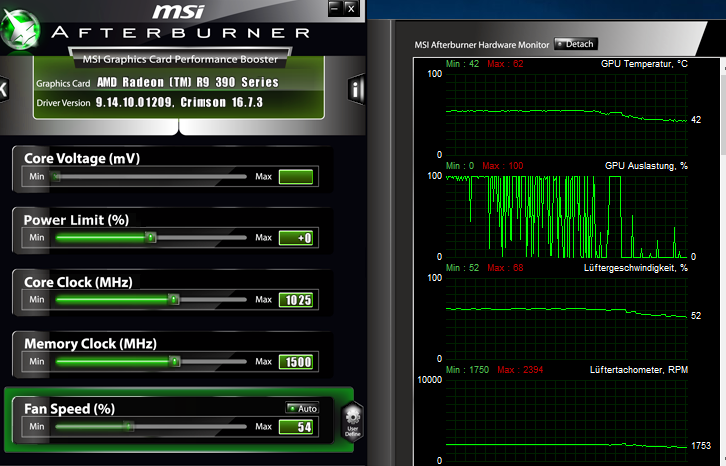Click the GPU Auslastung usage graph
726x466 pixels.
(x=567, y=216)
